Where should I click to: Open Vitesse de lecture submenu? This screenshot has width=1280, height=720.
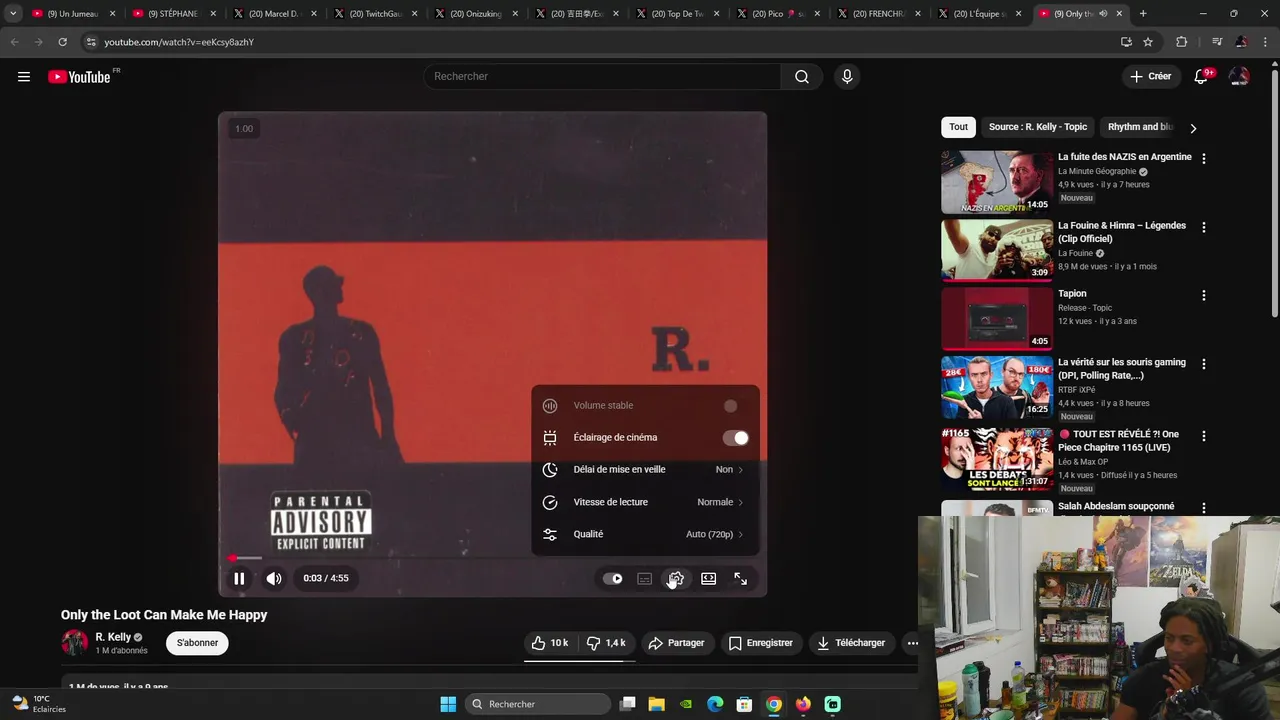click(x=645, y=502)
